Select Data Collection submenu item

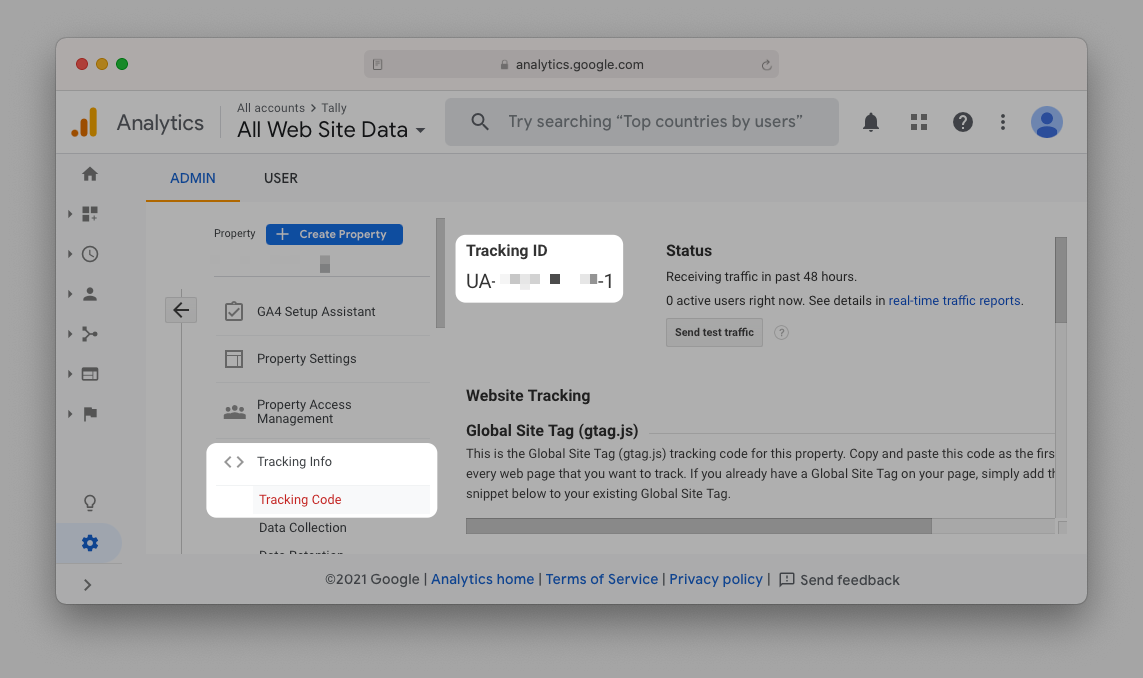pyautogui.click(x=303, y=527)
